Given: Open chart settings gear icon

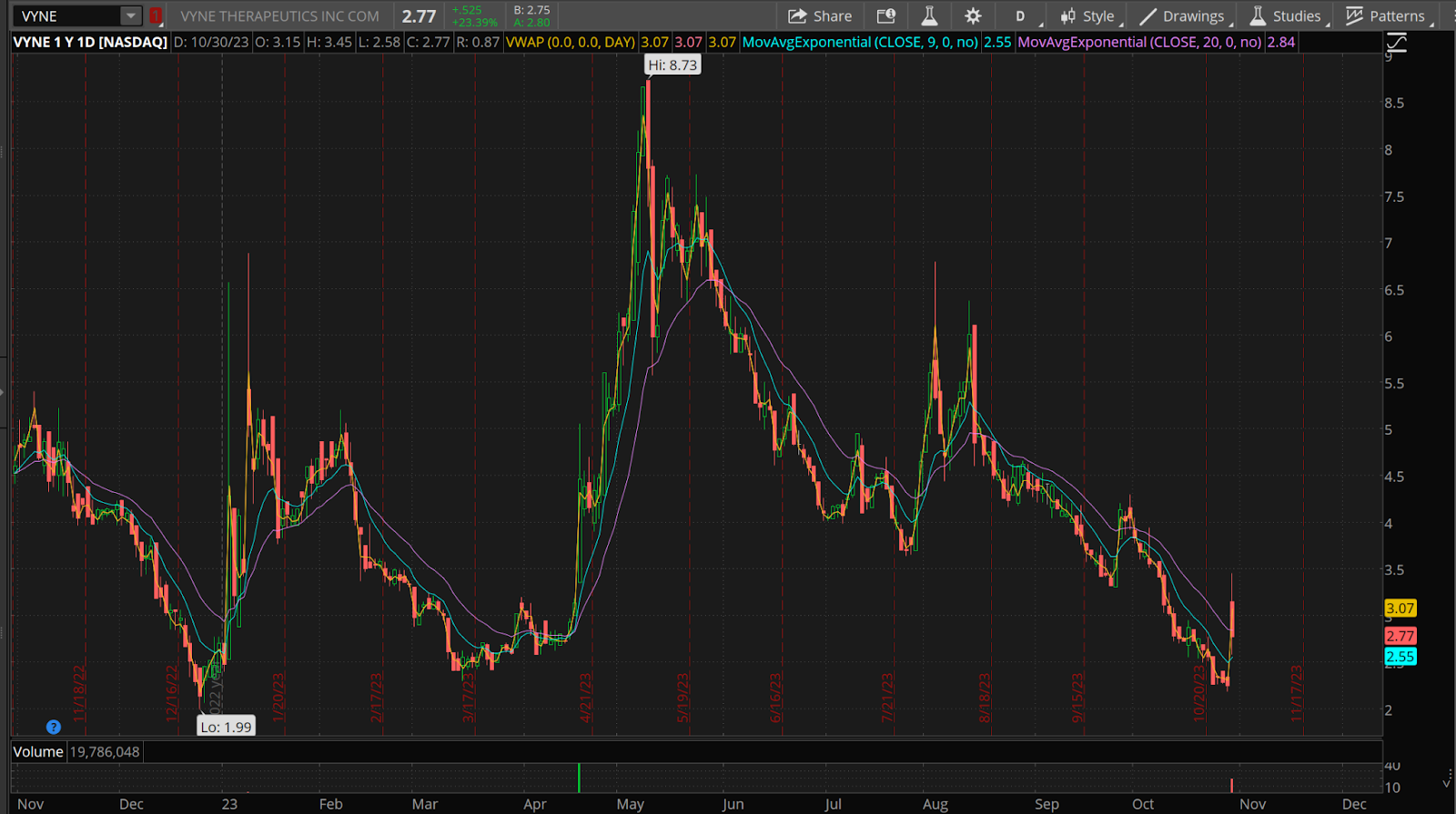Looking at the screenshot, I should [973, 16].
